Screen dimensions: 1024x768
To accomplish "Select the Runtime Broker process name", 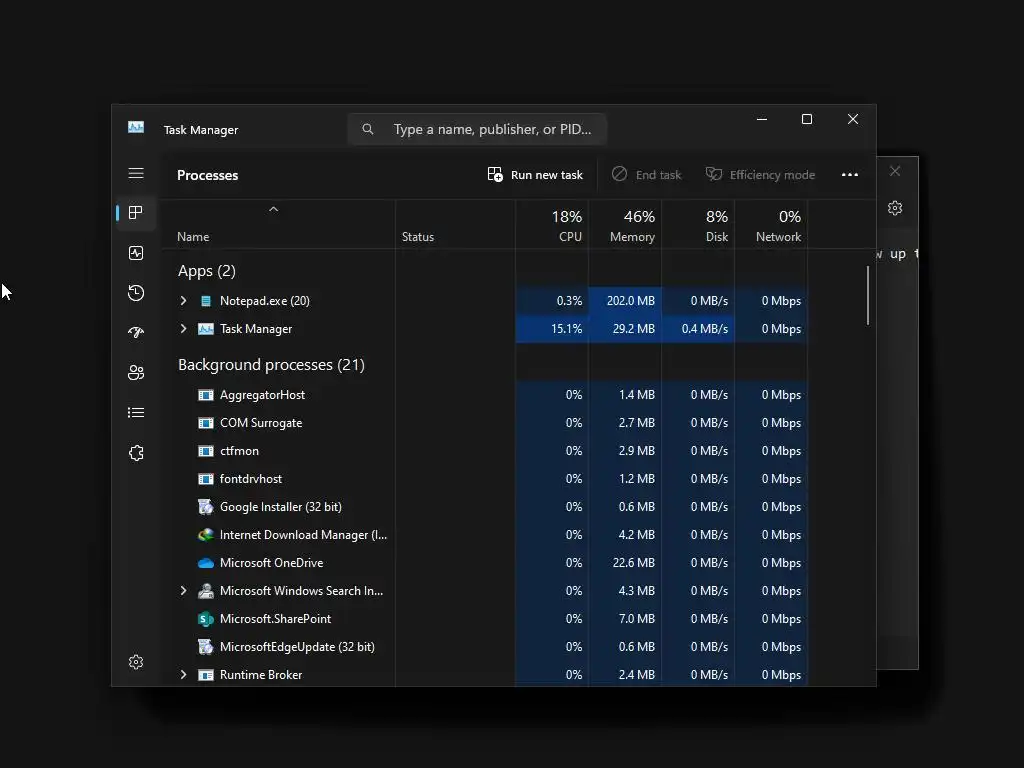I will 261,675.
